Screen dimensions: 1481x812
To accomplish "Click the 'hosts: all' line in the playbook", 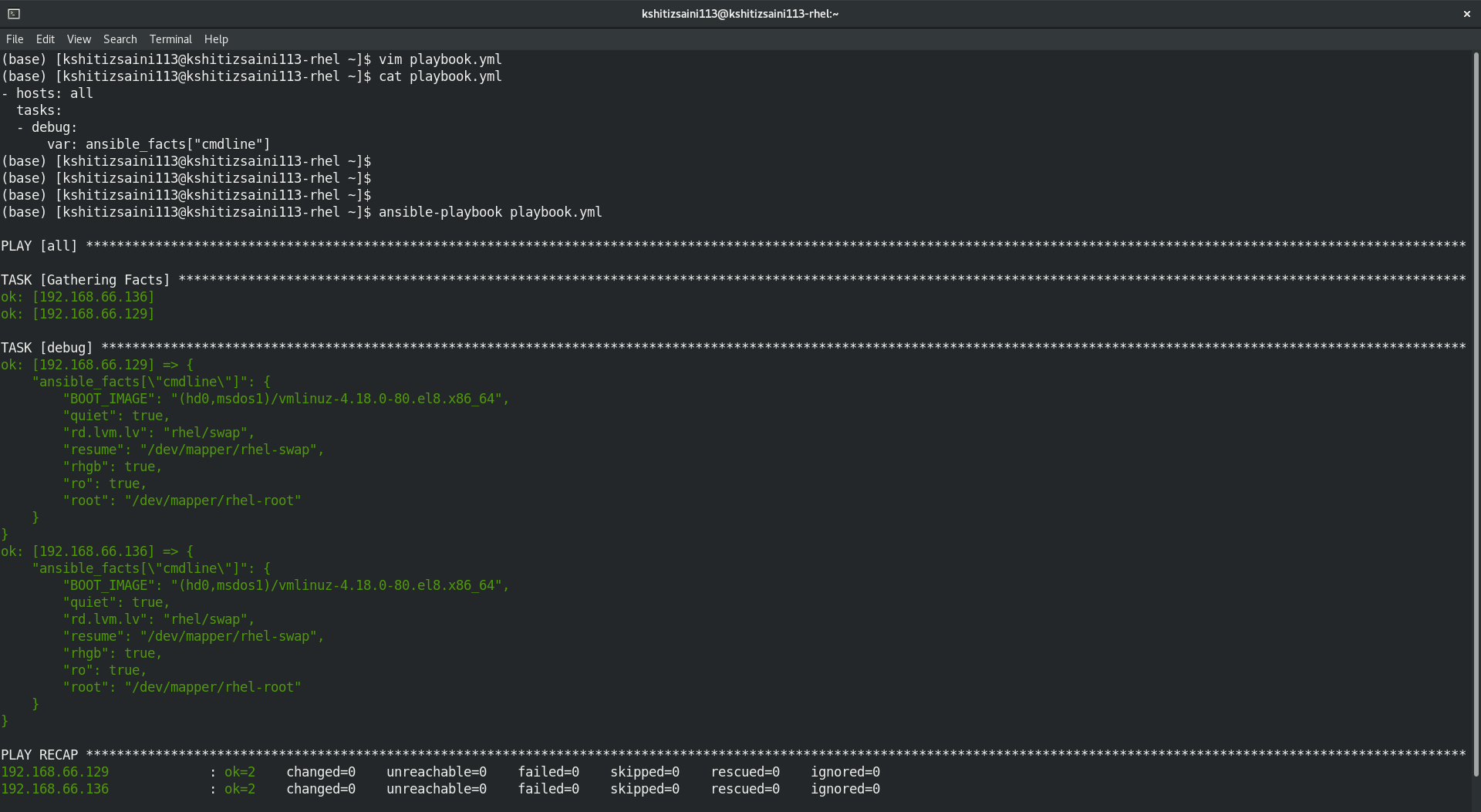I will click(x=54, y=93).
